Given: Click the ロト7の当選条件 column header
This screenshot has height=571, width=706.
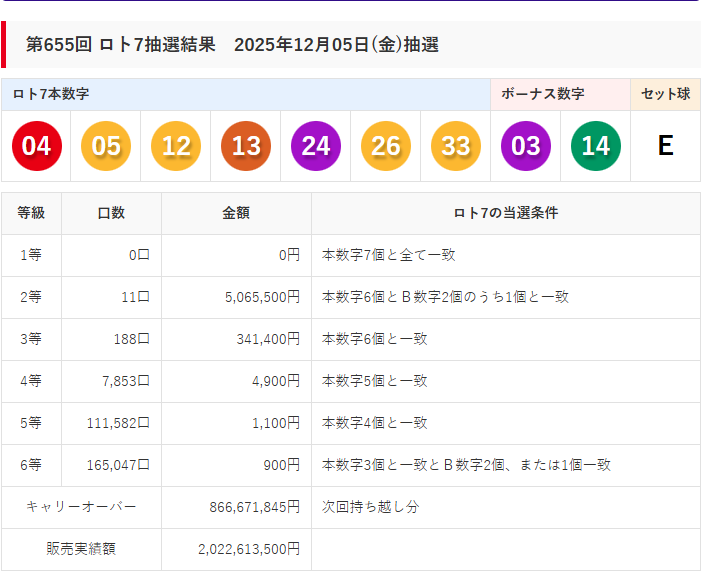Looking at the screenshot, I should coord(505,213).
